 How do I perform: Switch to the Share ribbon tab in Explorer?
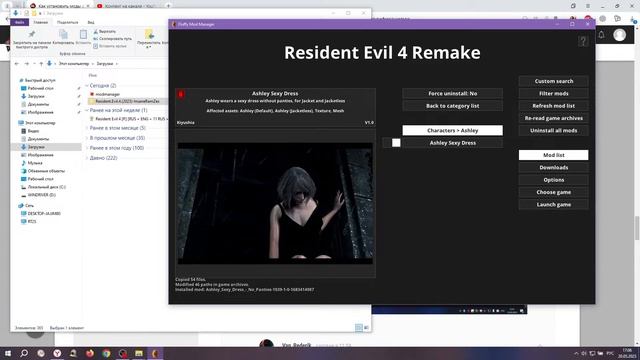coord(67,22)
